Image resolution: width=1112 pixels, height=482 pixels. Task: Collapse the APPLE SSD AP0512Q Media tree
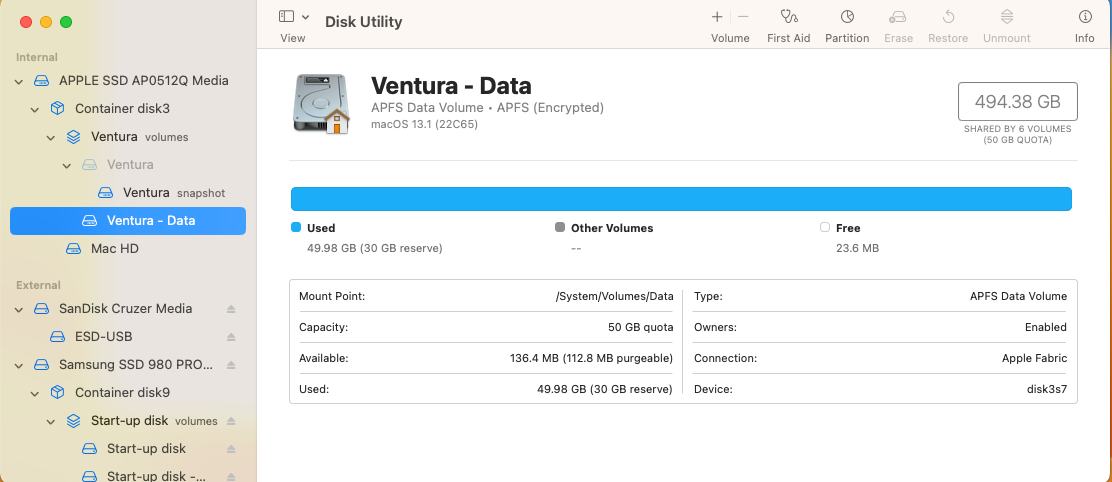(x=19, y=81)
